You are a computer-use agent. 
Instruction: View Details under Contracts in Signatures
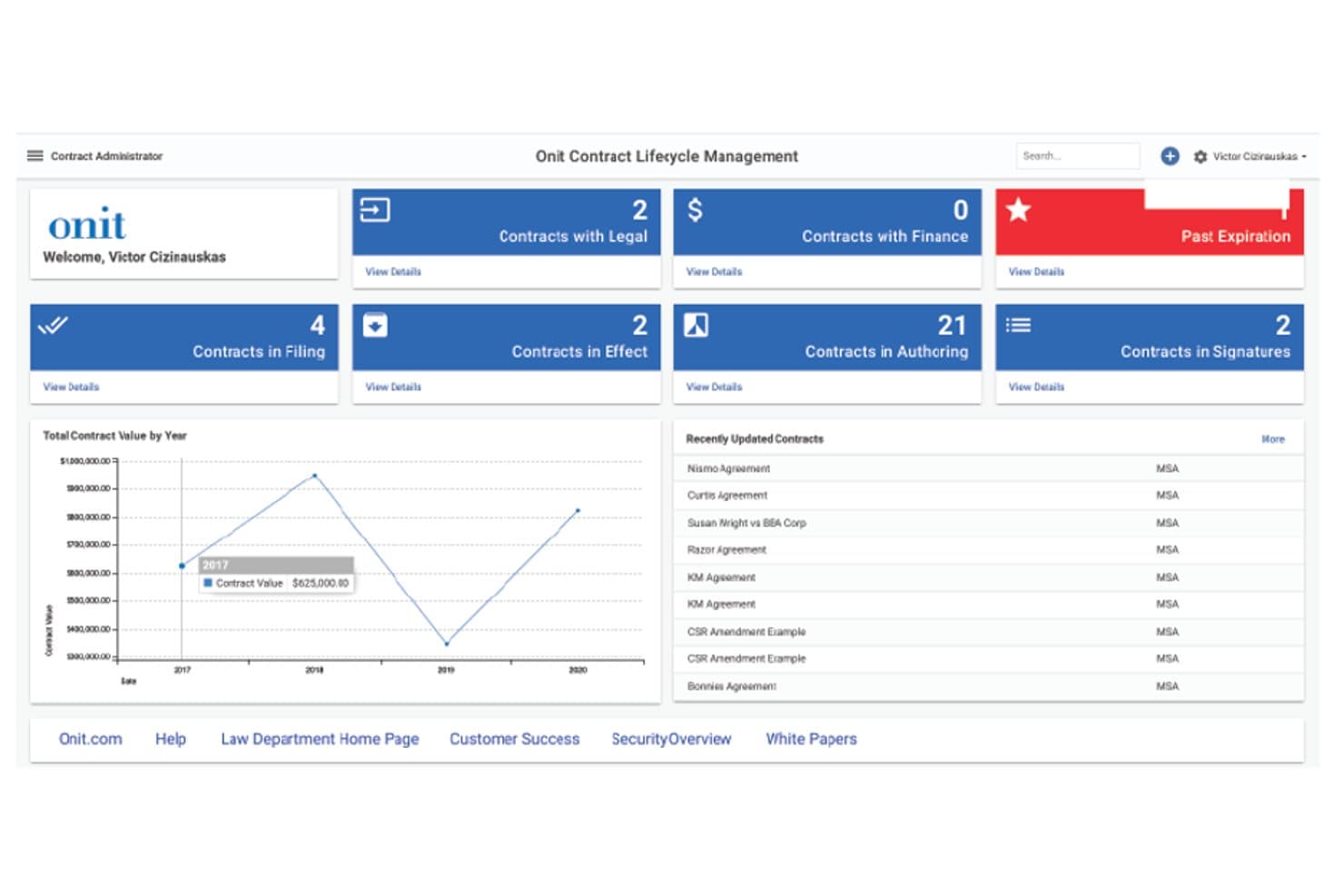[x=1036, y=387]
